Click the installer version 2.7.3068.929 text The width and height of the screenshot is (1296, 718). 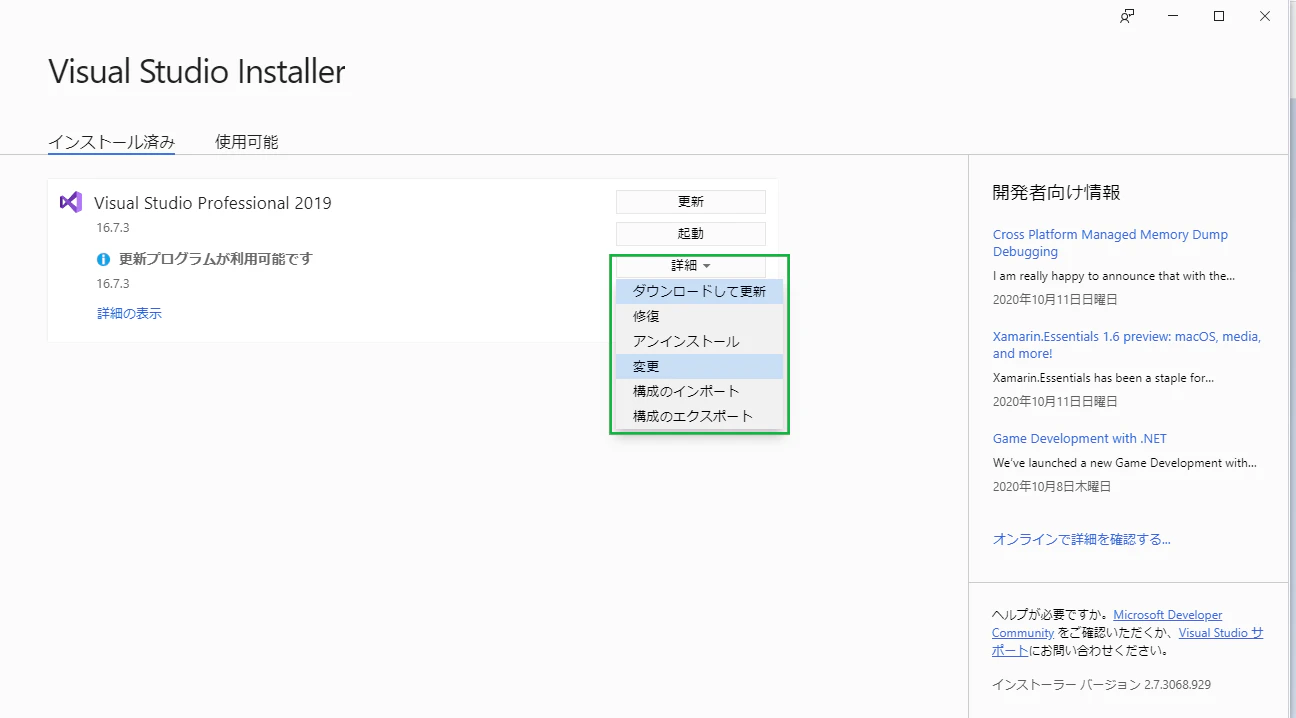(x=1101, y=685)
